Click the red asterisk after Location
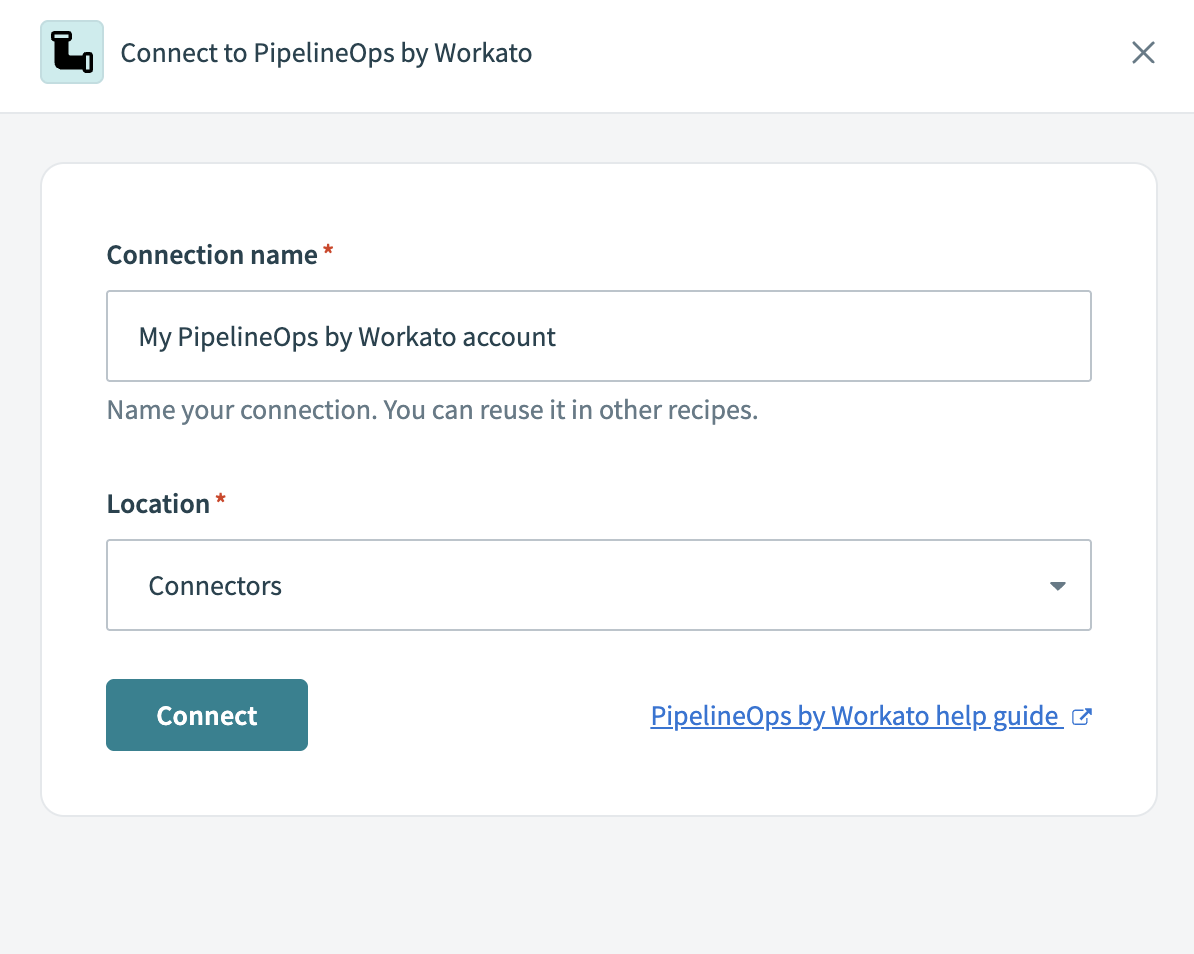1194x954 pixels. pos(221,502)
